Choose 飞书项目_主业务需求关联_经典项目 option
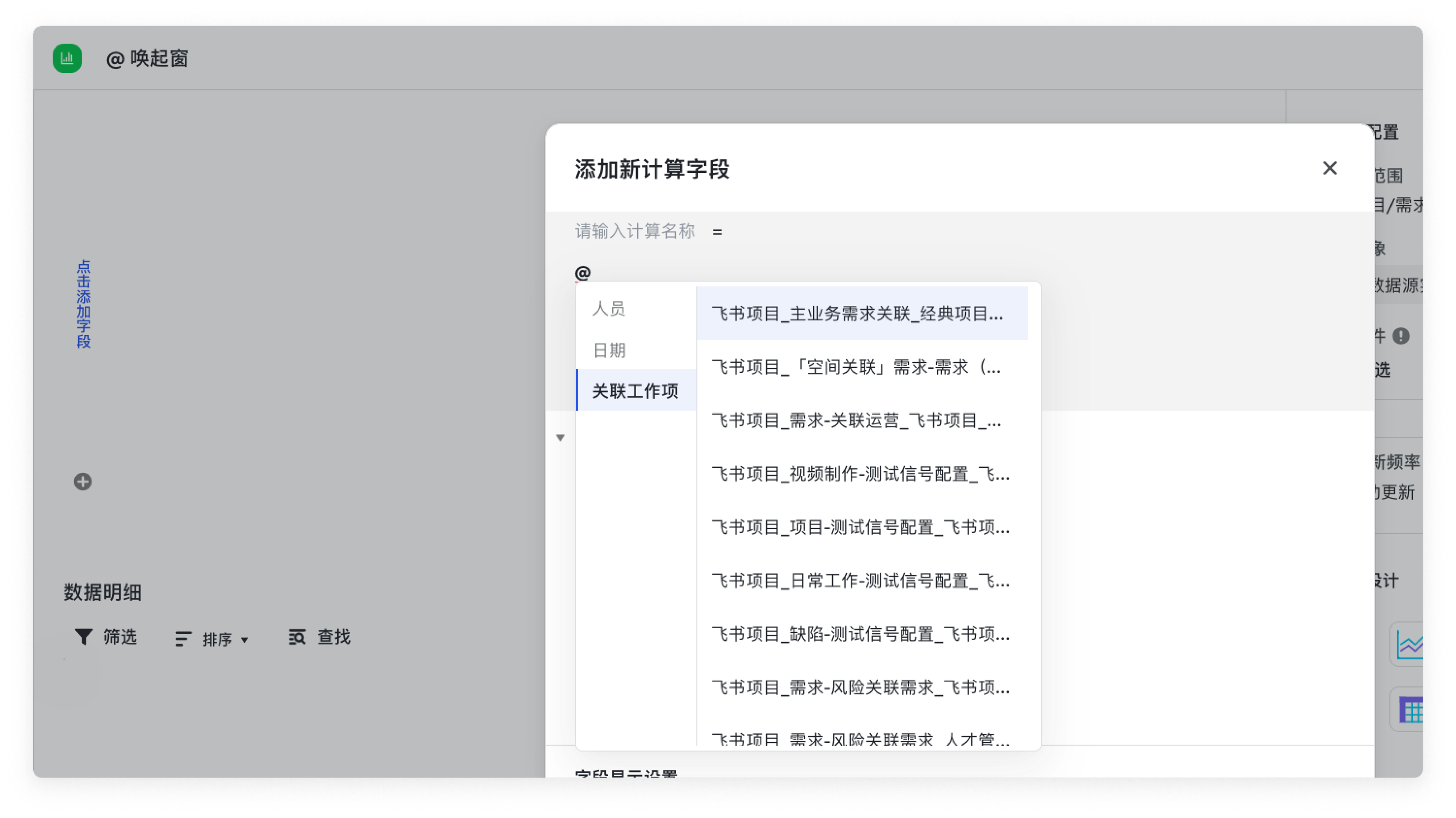Screen dimensions: 1456x818 862,313
